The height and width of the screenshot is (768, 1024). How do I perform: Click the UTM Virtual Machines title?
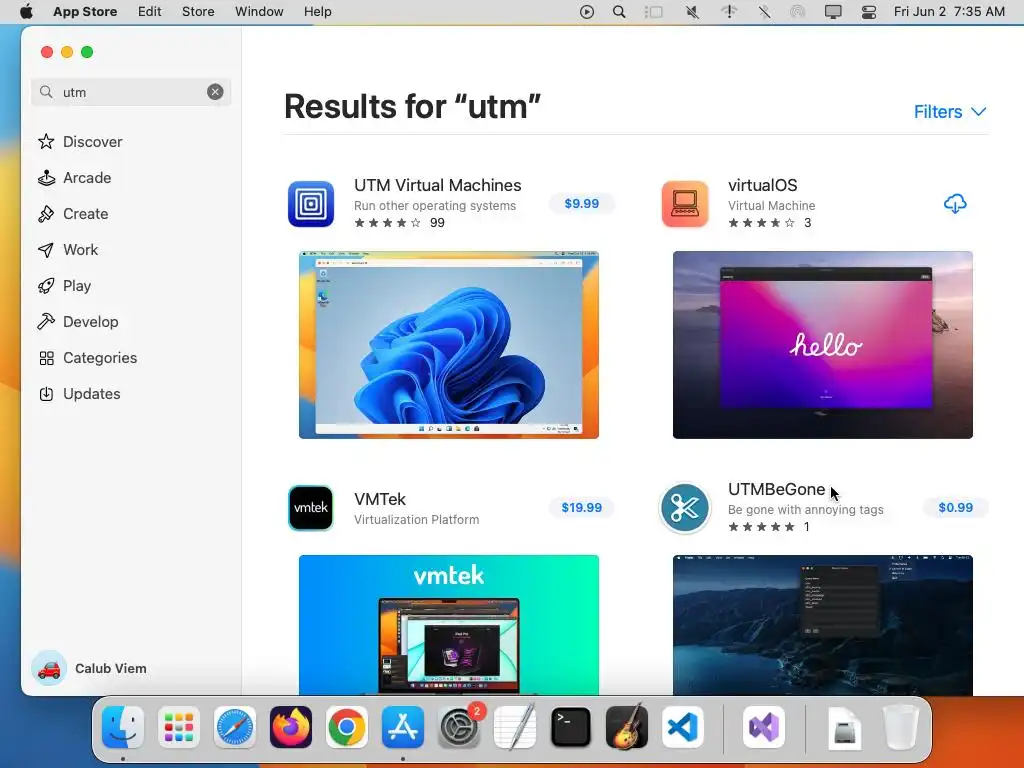pyautogui.click(x=438, y=185)
